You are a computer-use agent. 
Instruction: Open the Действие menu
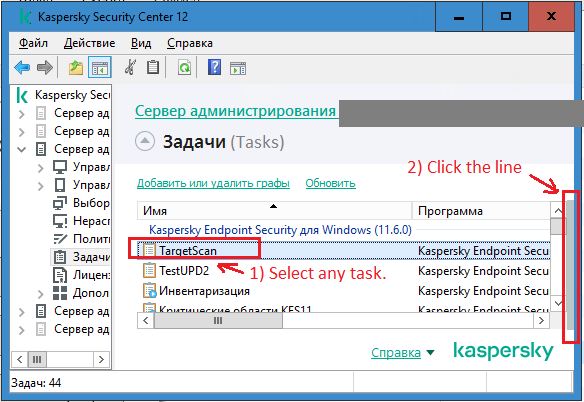point(89,43)
